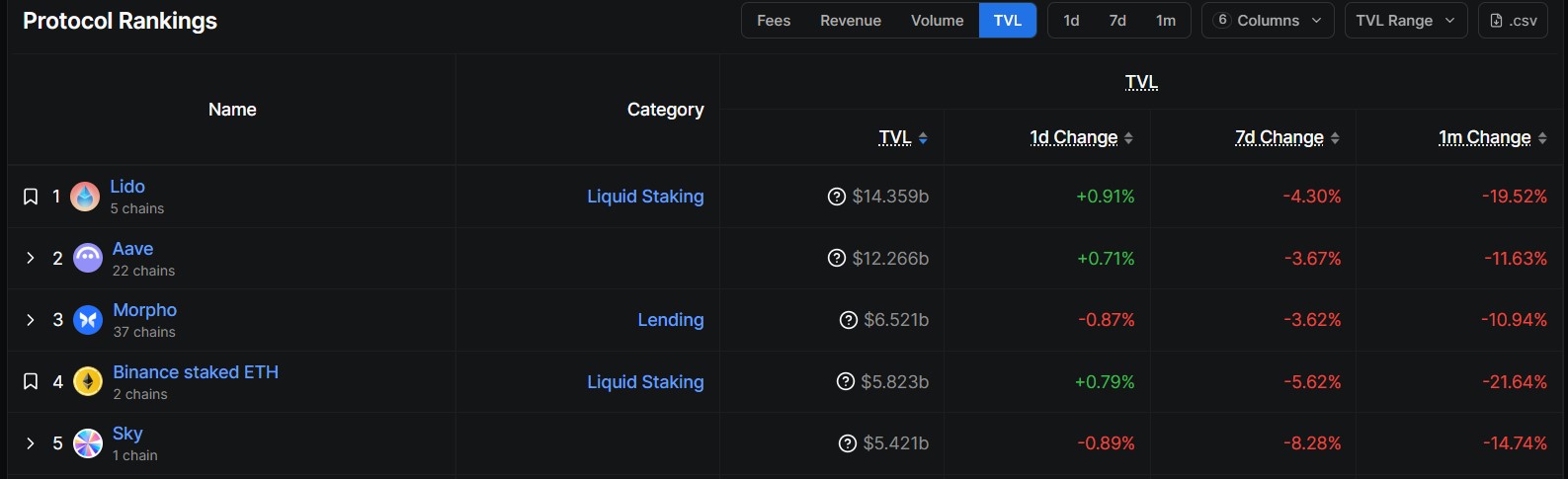The image size is (1568, 479).
Task: Click Aave's $12.266b TVL value
Action: click(x=890, y=259)
